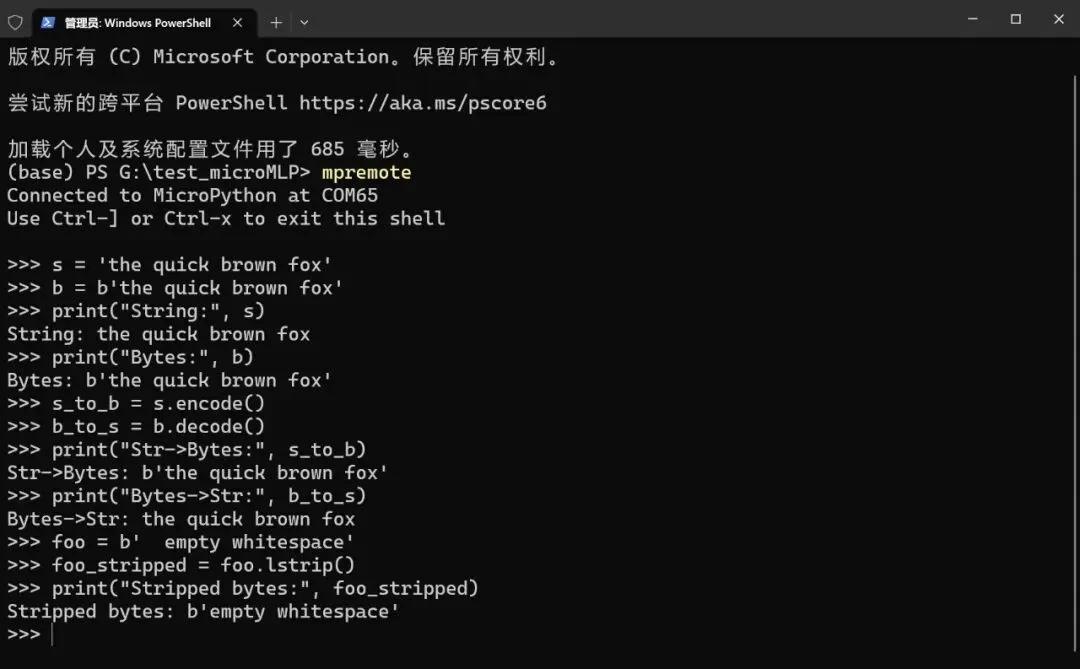Open the https://aka.ms/pscore6 link
This screenshot has width=1080, height=669.
pos(422,103)
